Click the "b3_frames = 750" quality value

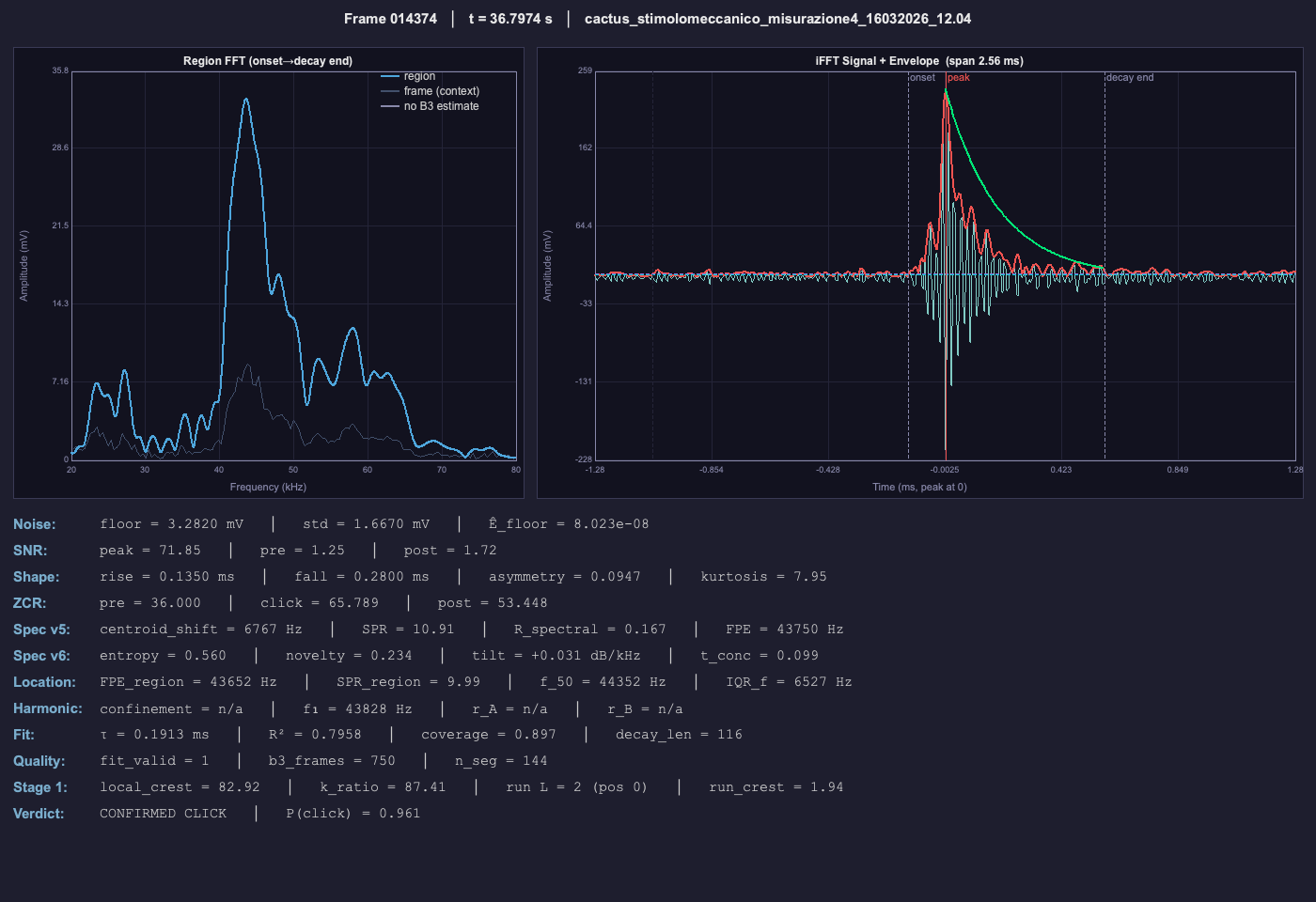click(332, 761)
